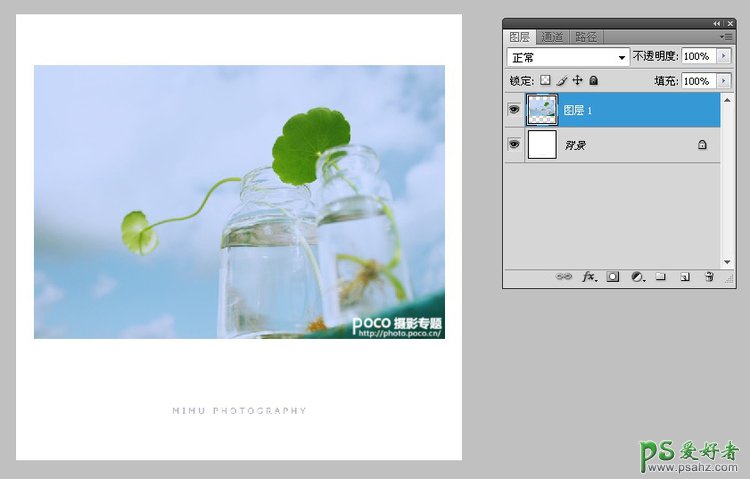Toggle lock position move icon
Viewport: 750px width, 479px height.
pyautogui.click(x=577, y=80)
